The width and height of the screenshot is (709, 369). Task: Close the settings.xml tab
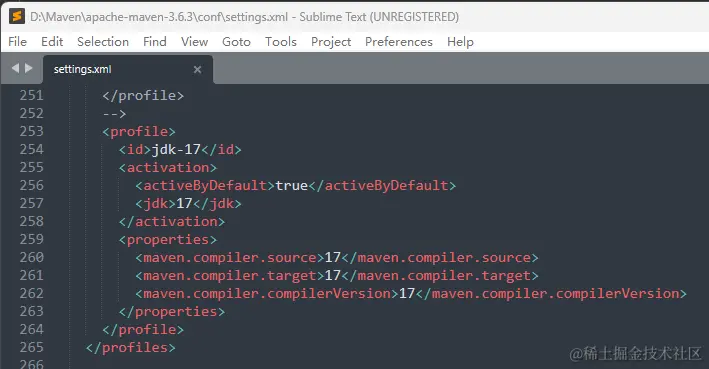(198, 70)
